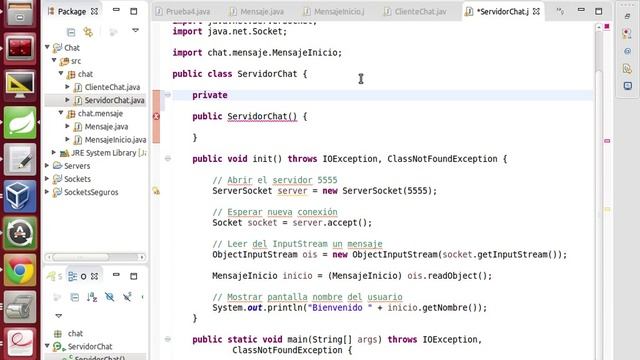
Task: Maximize the Outline panel
Action: click(133, 276)
